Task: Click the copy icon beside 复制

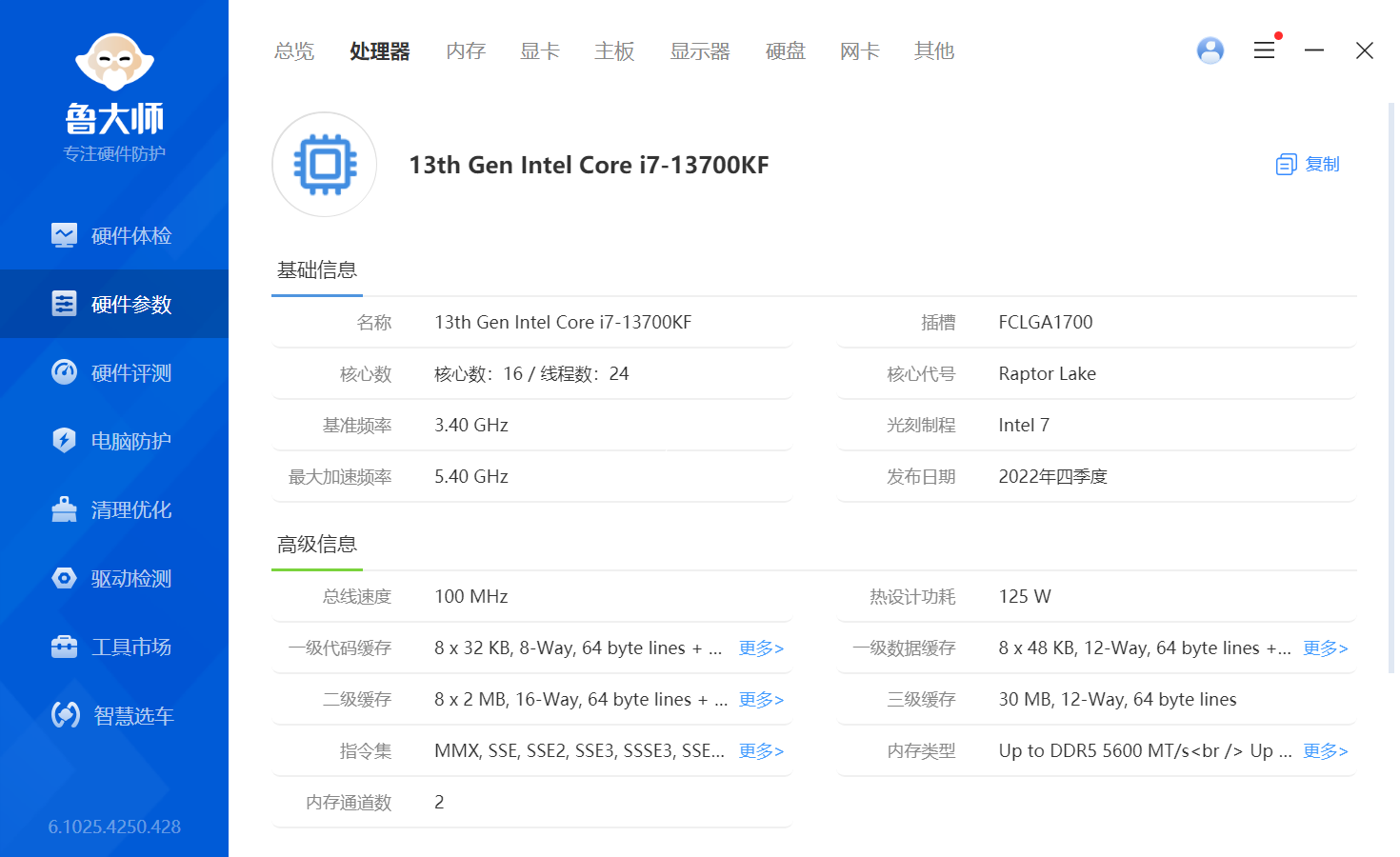Action: coord(1286,165)
